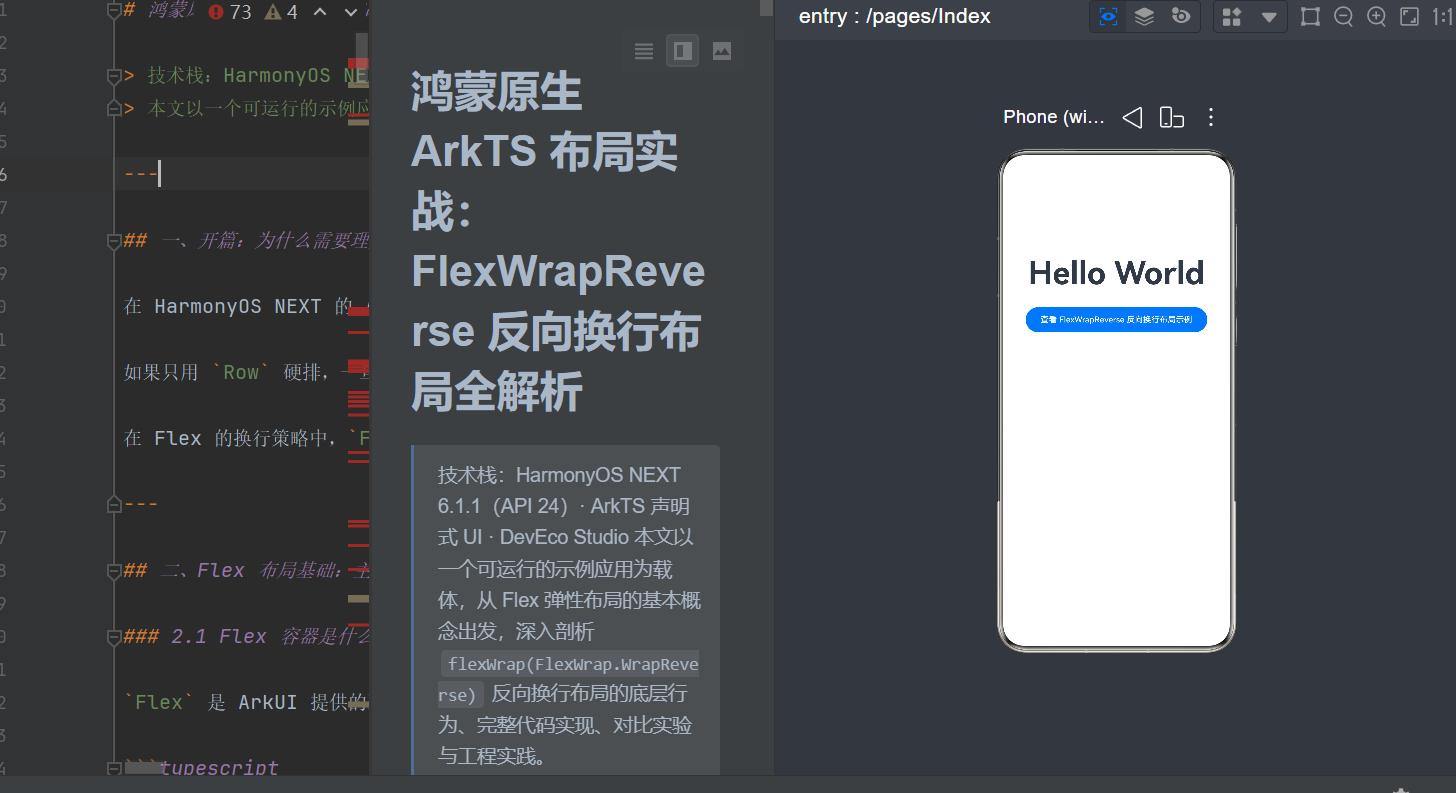
Task: Click the fit-to-frame bounding box icon
Action: (1310, 16)
